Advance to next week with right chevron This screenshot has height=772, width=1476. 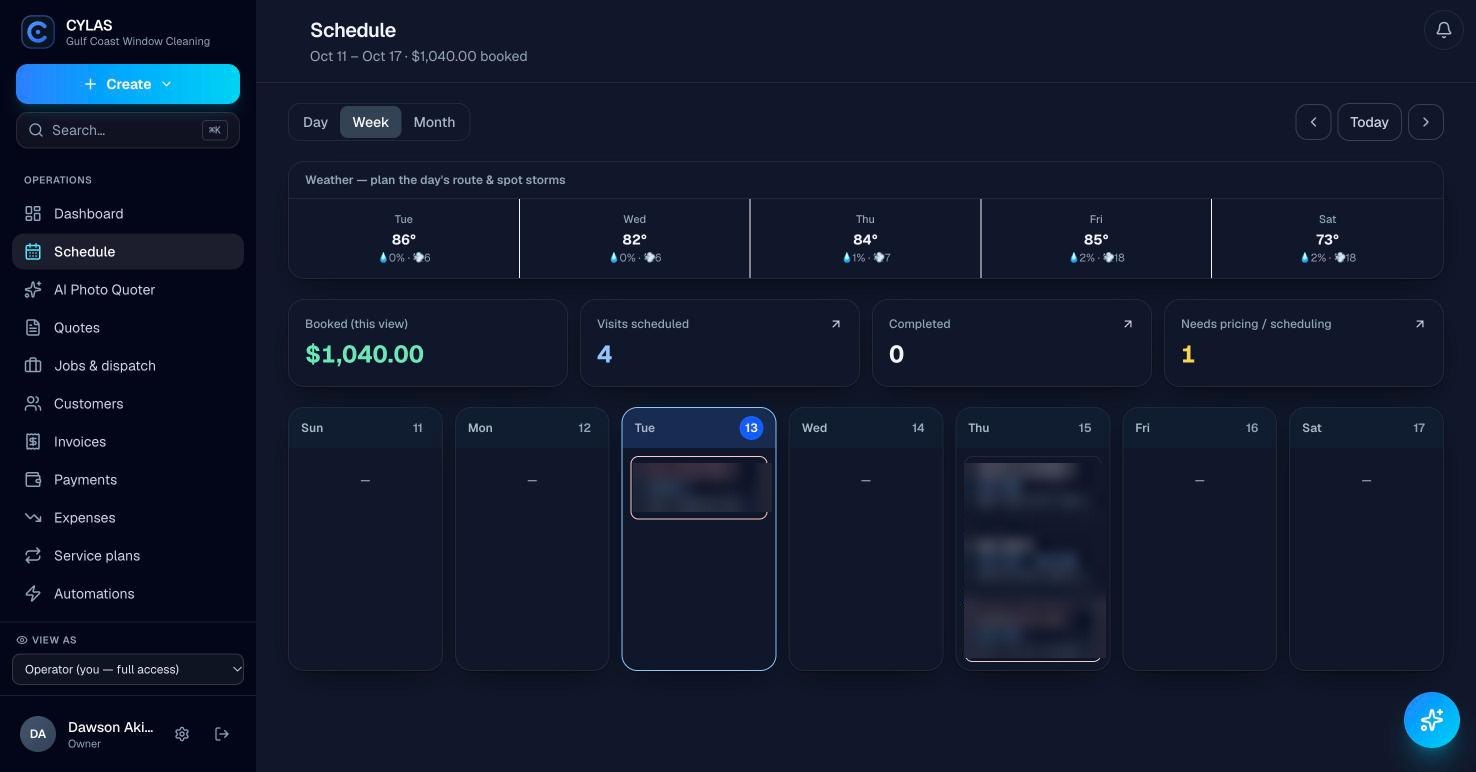(x=1426, y=122)
